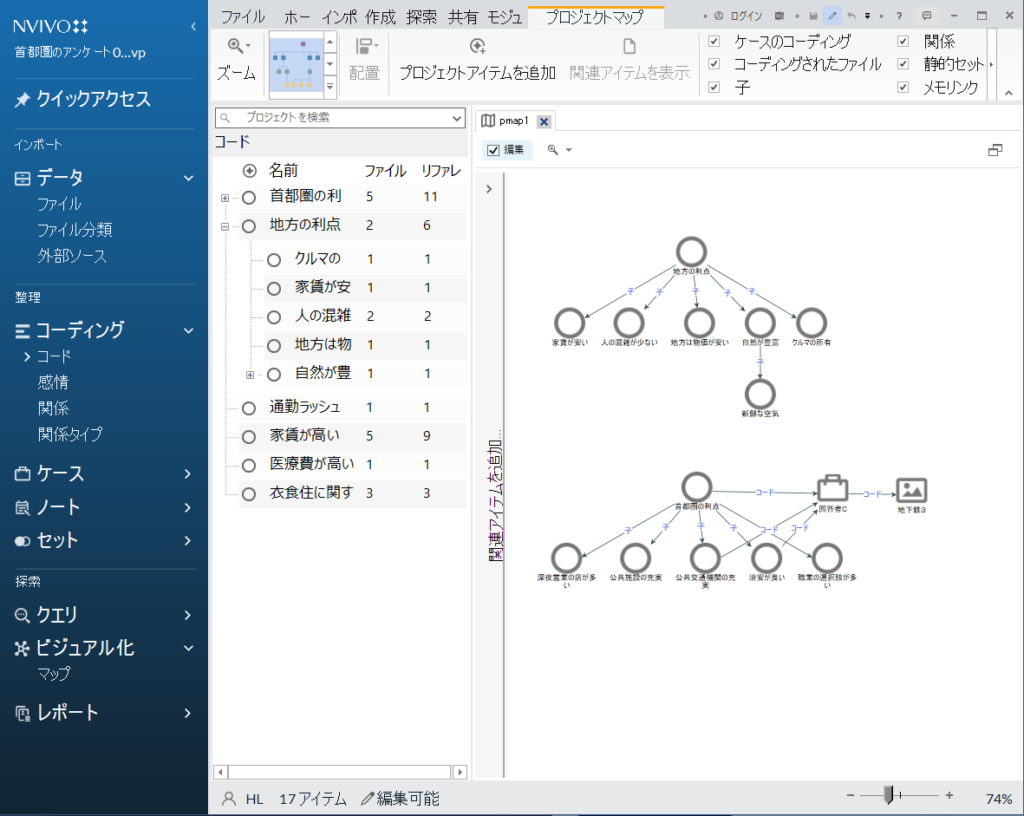Open マップ under Visualization in sidebar
Image resolution: width=1024 pixels, height=816 pixels.
tap(53, 674)
